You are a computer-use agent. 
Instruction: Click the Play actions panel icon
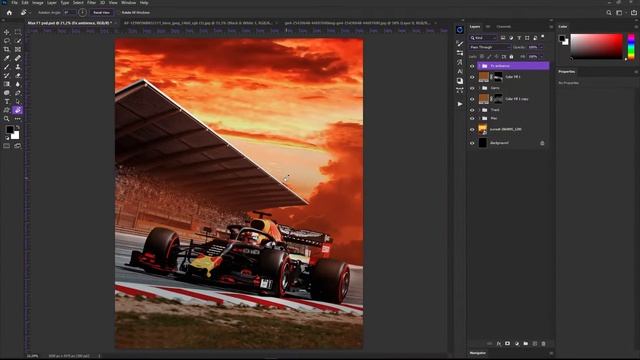tap(460, 104)
